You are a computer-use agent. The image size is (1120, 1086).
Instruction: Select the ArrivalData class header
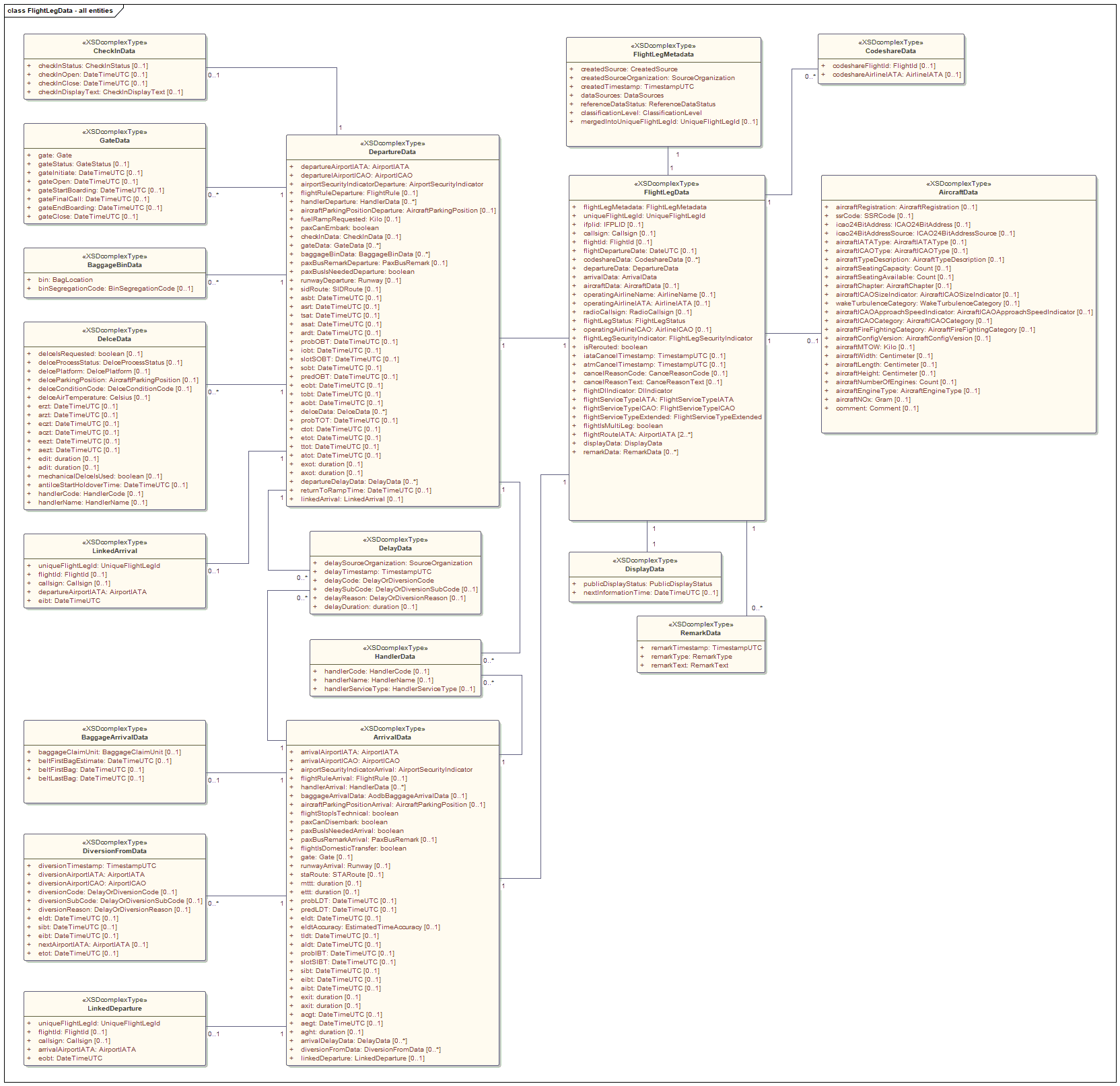392,737
